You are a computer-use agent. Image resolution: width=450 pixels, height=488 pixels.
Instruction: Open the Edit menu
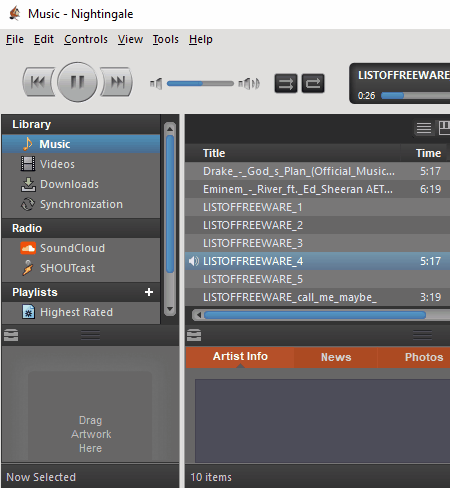[x=44, y=39]
